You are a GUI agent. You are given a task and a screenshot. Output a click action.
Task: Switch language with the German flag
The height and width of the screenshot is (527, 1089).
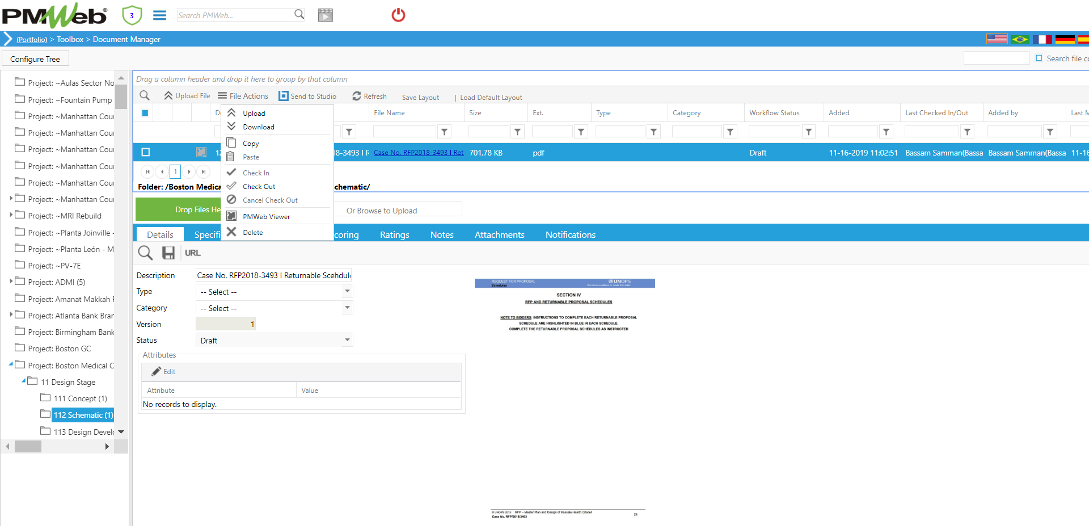(x=1065, y=39)
